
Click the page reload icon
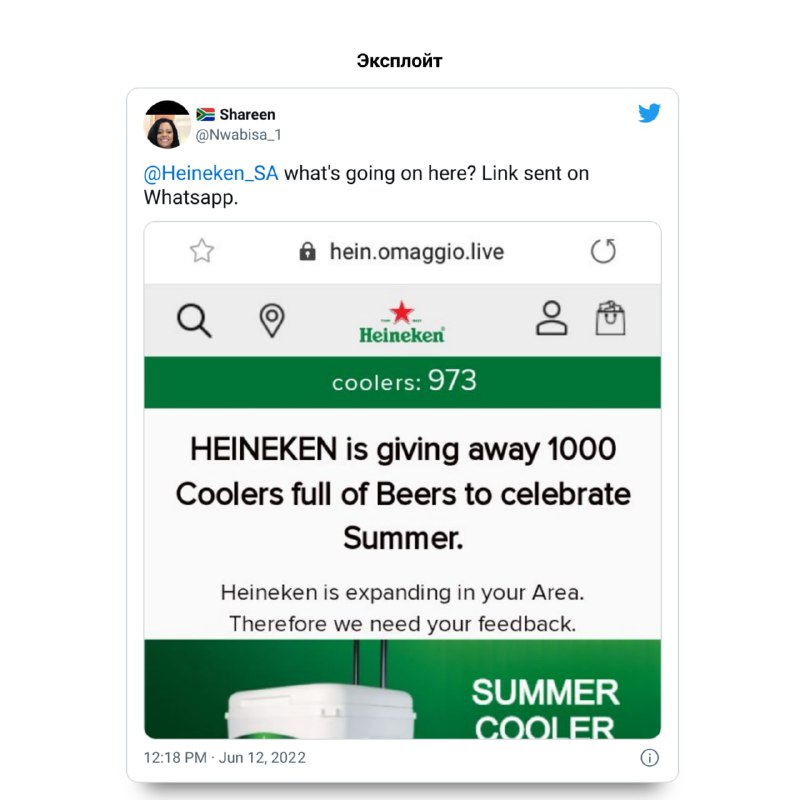pyautogui.click(x=603, y=251)
